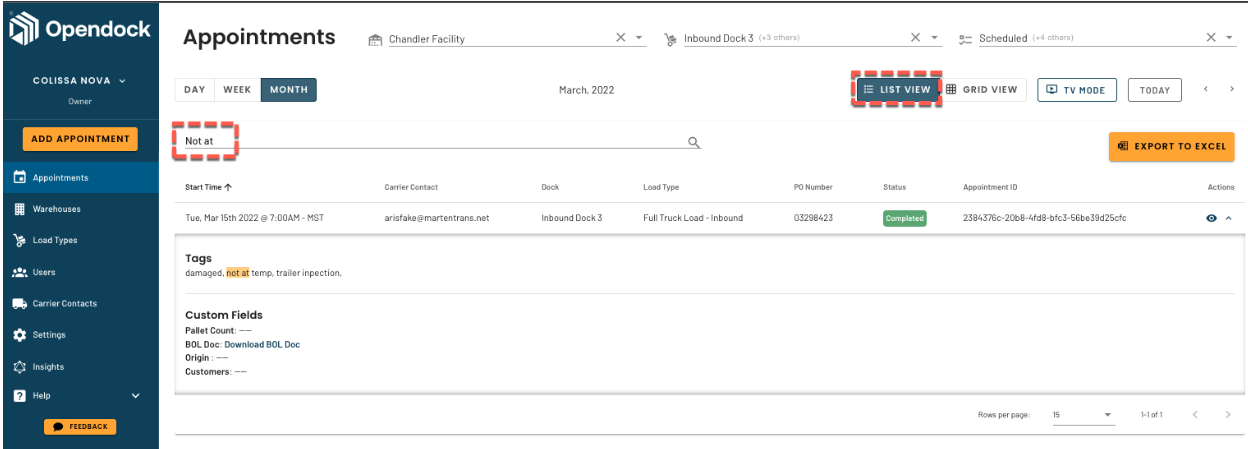Screen dimensions: 1248x449
Task: Select the Month view
Action: click(x=289, y=90)
